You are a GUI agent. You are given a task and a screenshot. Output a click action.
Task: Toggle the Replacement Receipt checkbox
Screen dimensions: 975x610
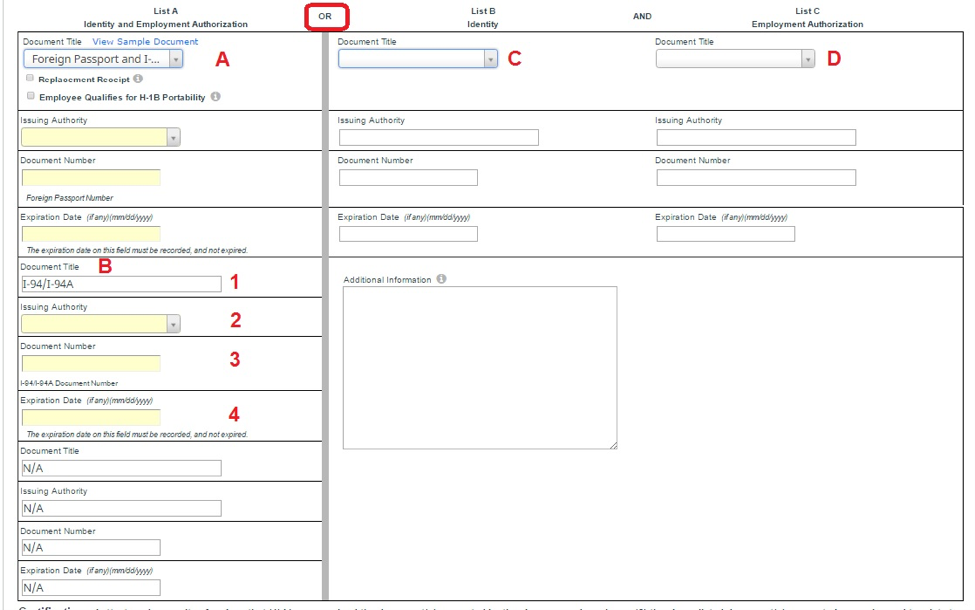point(30,78)
